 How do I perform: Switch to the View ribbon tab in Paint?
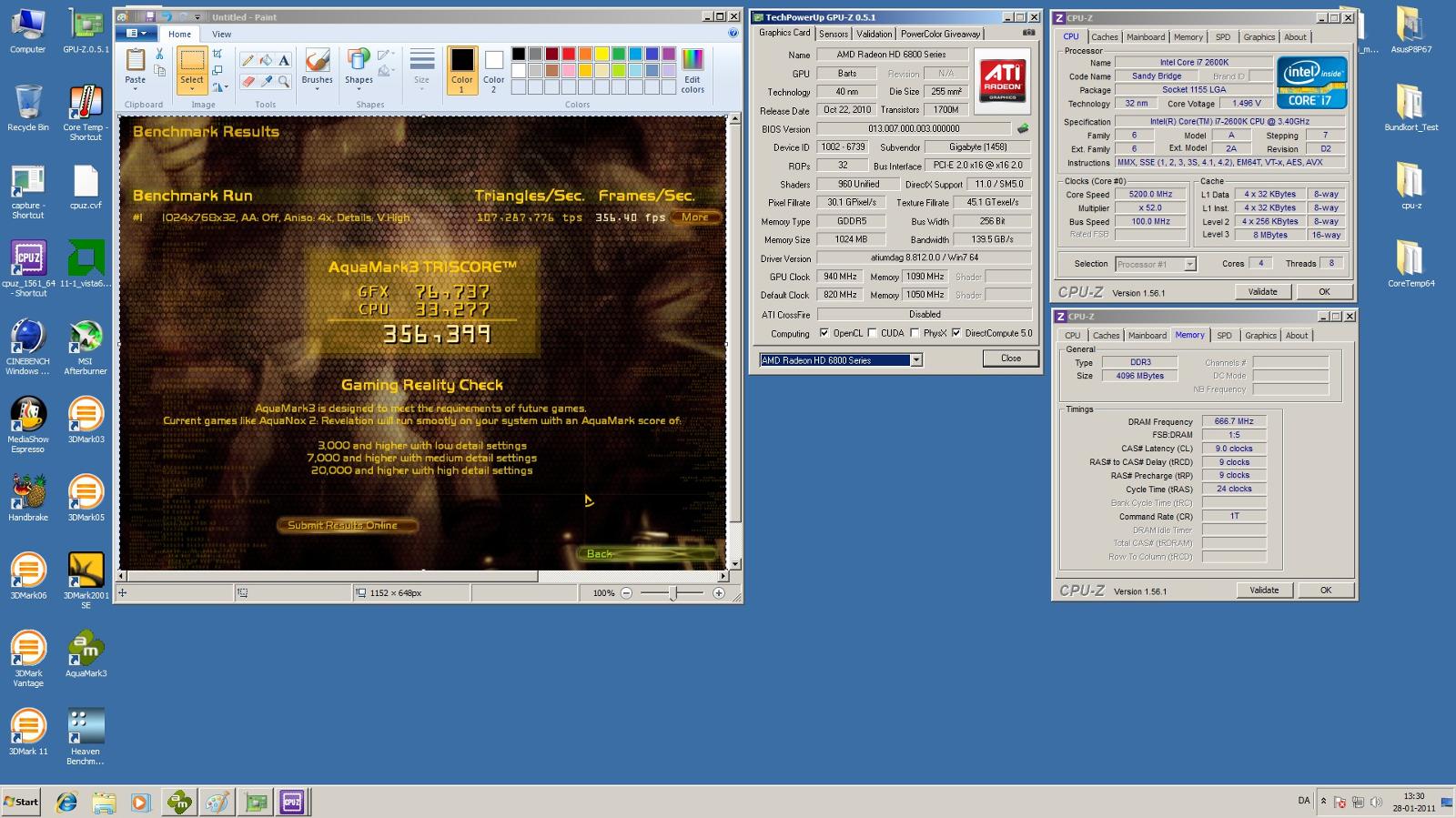click(221, 35)
